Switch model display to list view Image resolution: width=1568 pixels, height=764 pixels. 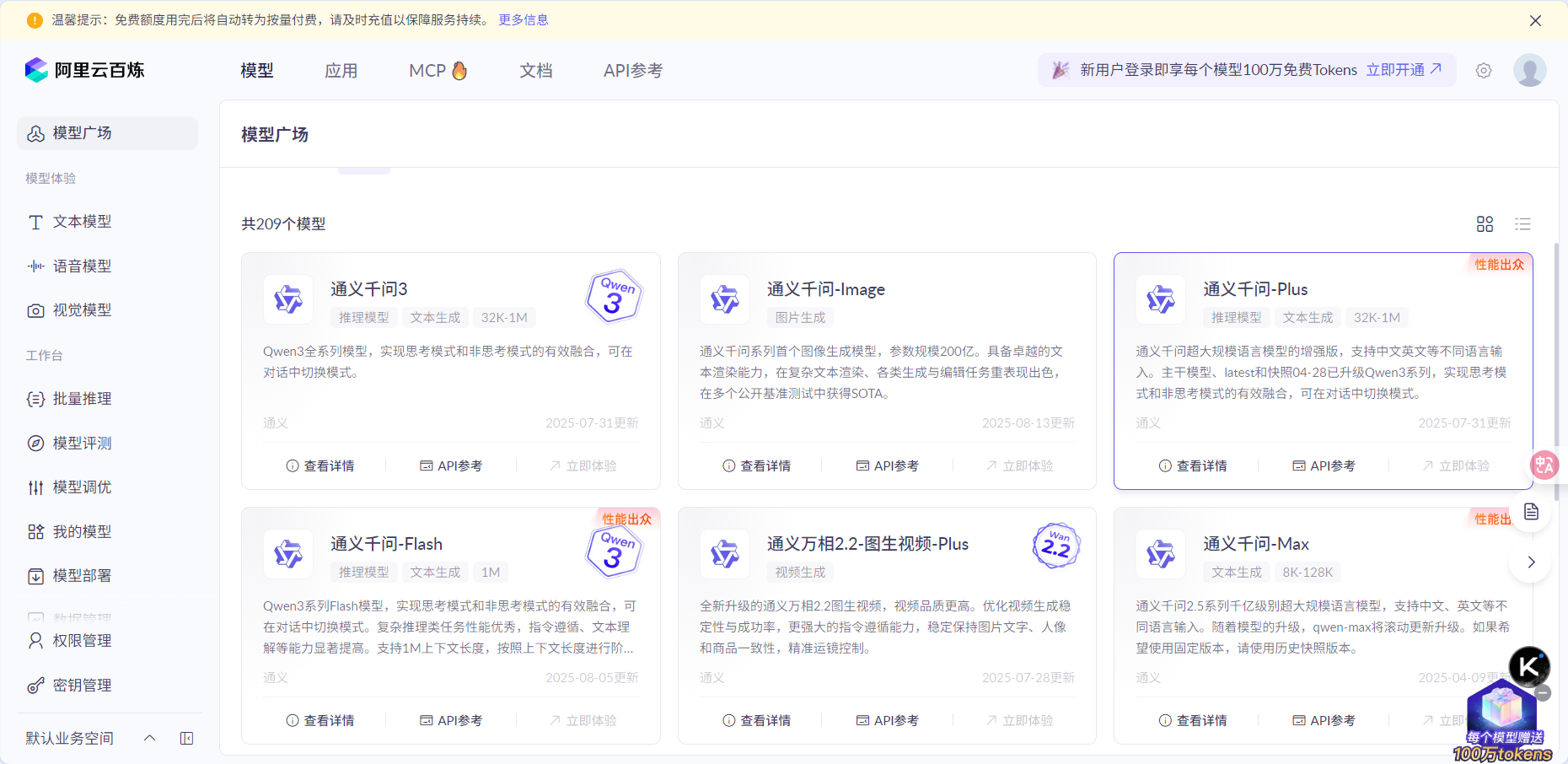click(x=1522, y=223)
